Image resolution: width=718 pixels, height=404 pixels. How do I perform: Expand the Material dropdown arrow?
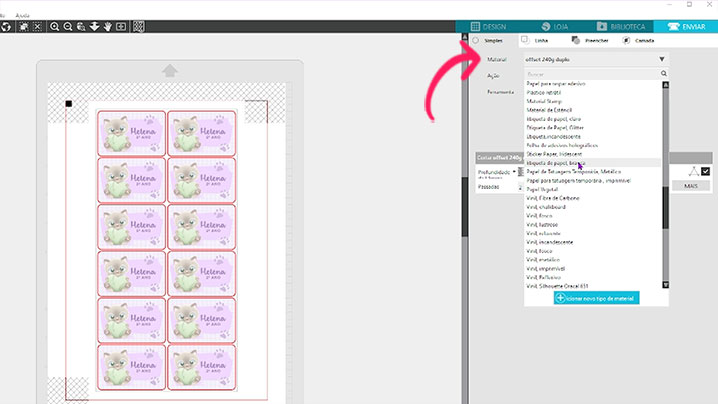662,60
